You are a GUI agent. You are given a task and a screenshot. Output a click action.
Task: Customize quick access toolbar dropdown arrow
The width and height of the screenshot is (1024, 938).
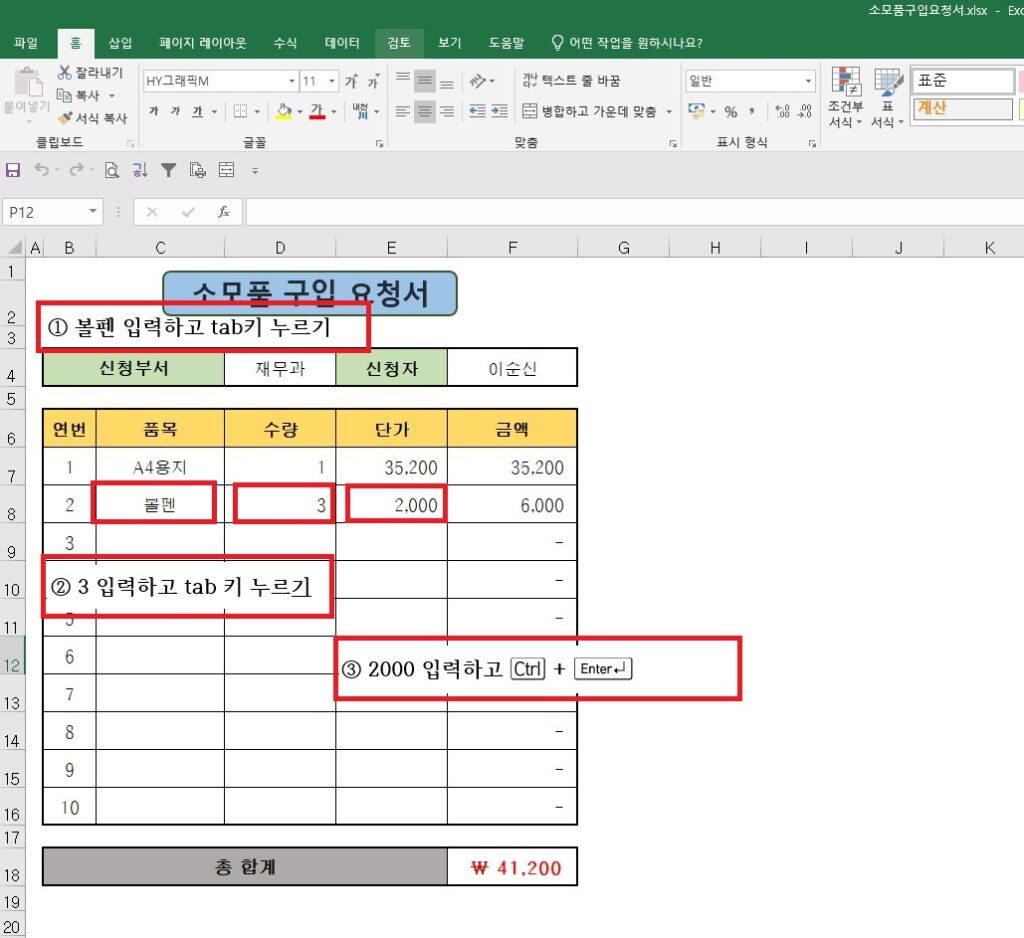click(x=255, y=171)
